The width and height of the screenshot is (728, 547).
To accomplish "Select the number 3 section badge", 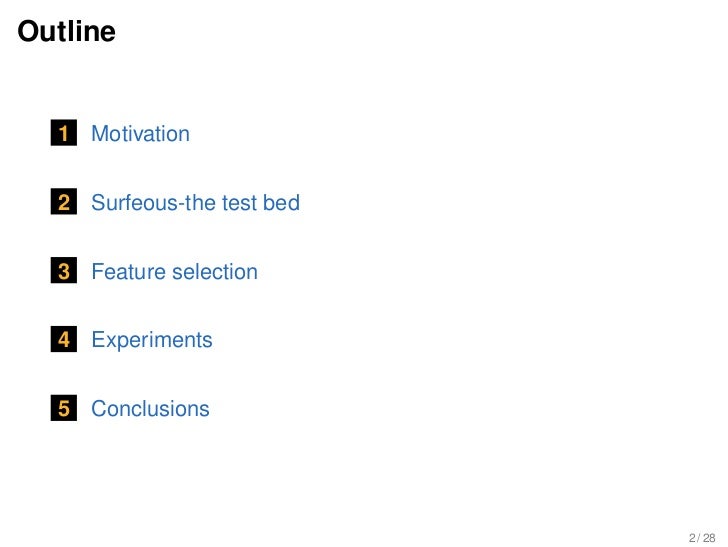I will point(64,272).
